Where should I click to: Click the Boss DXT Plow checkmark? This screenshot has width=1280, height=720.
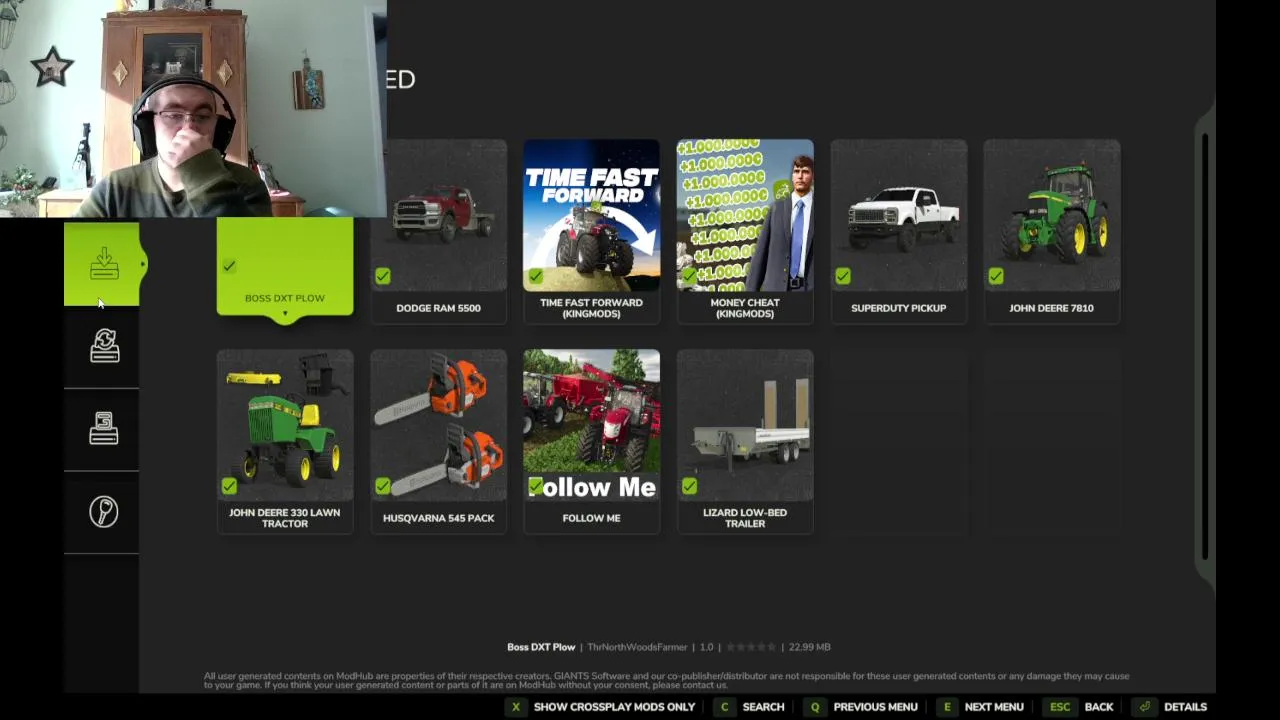coord(229,266)
